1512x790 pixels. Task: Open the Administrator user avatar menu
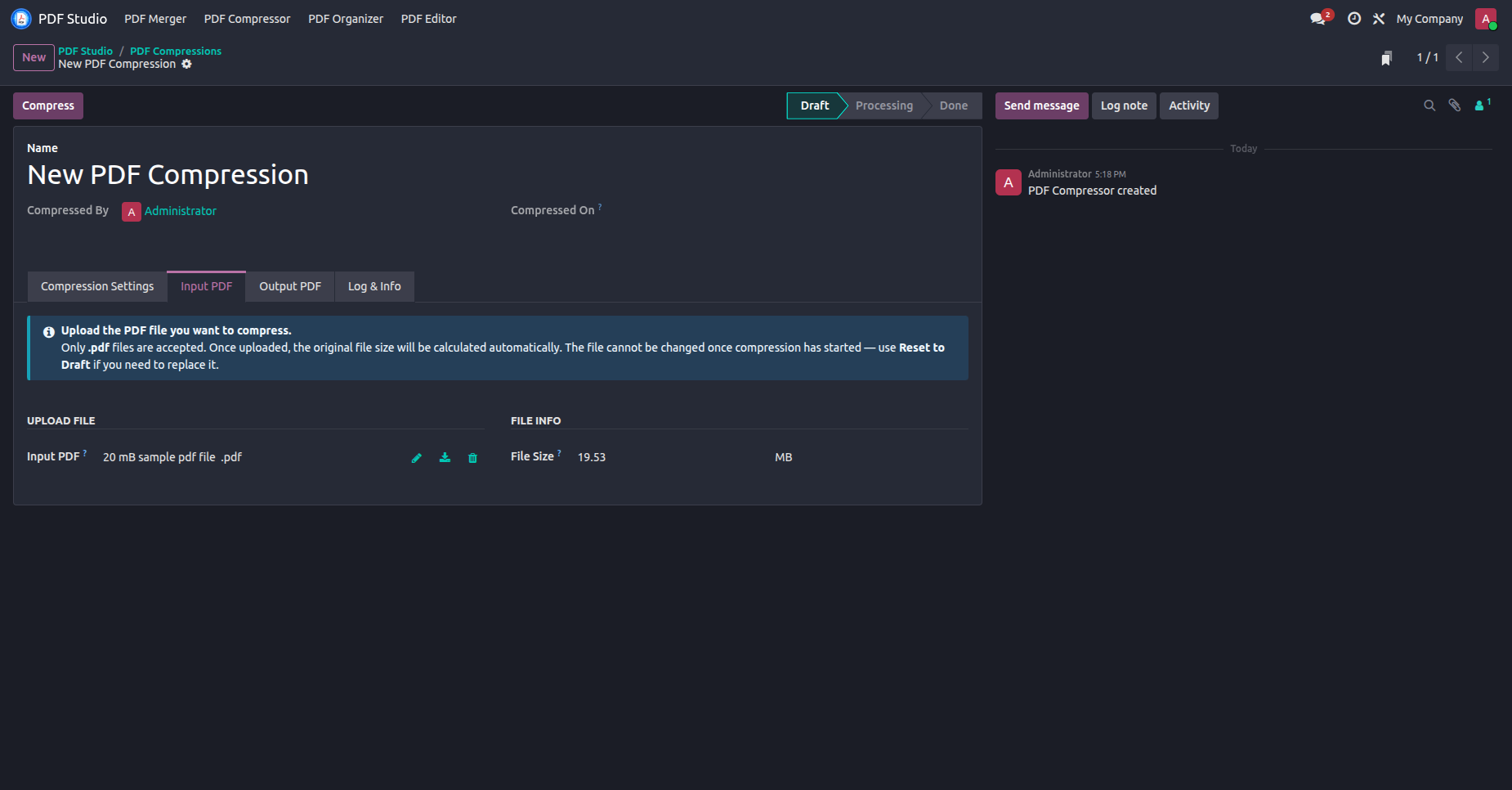coord(1486,18)
